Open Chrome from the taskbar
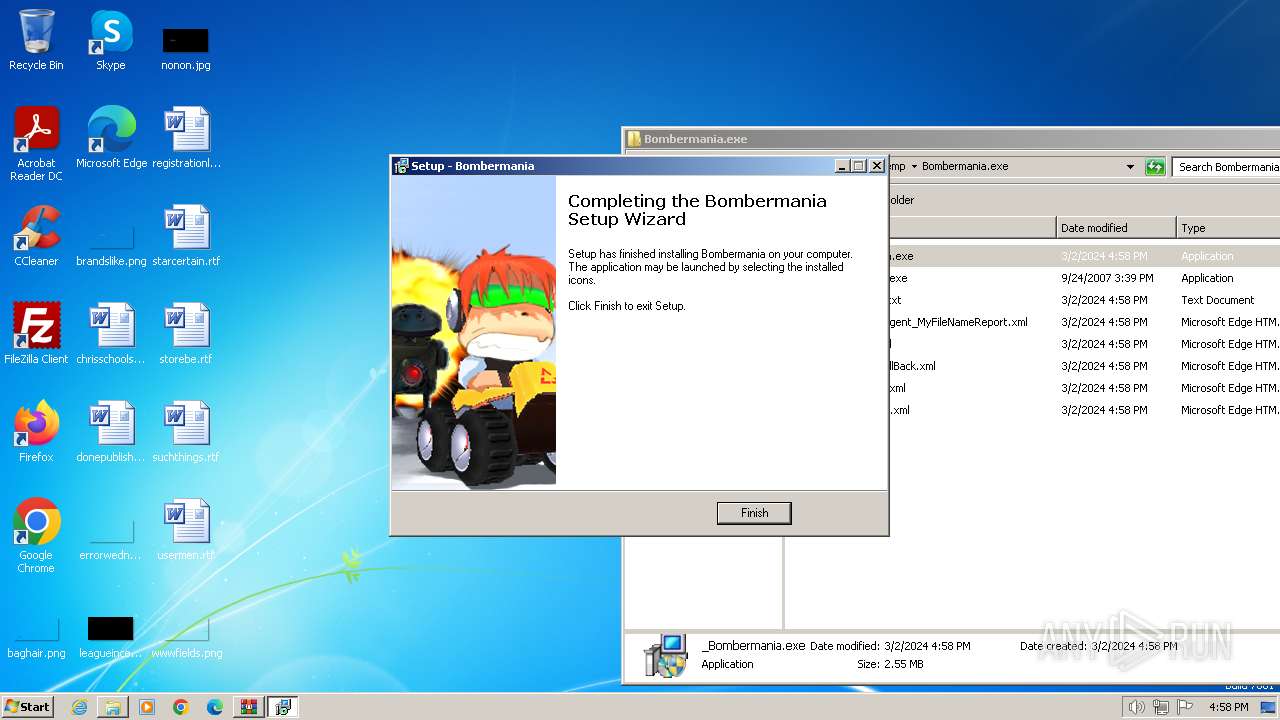Viewport: 1280px width, 720px height. pyautogui.click(x=181, y=707)
